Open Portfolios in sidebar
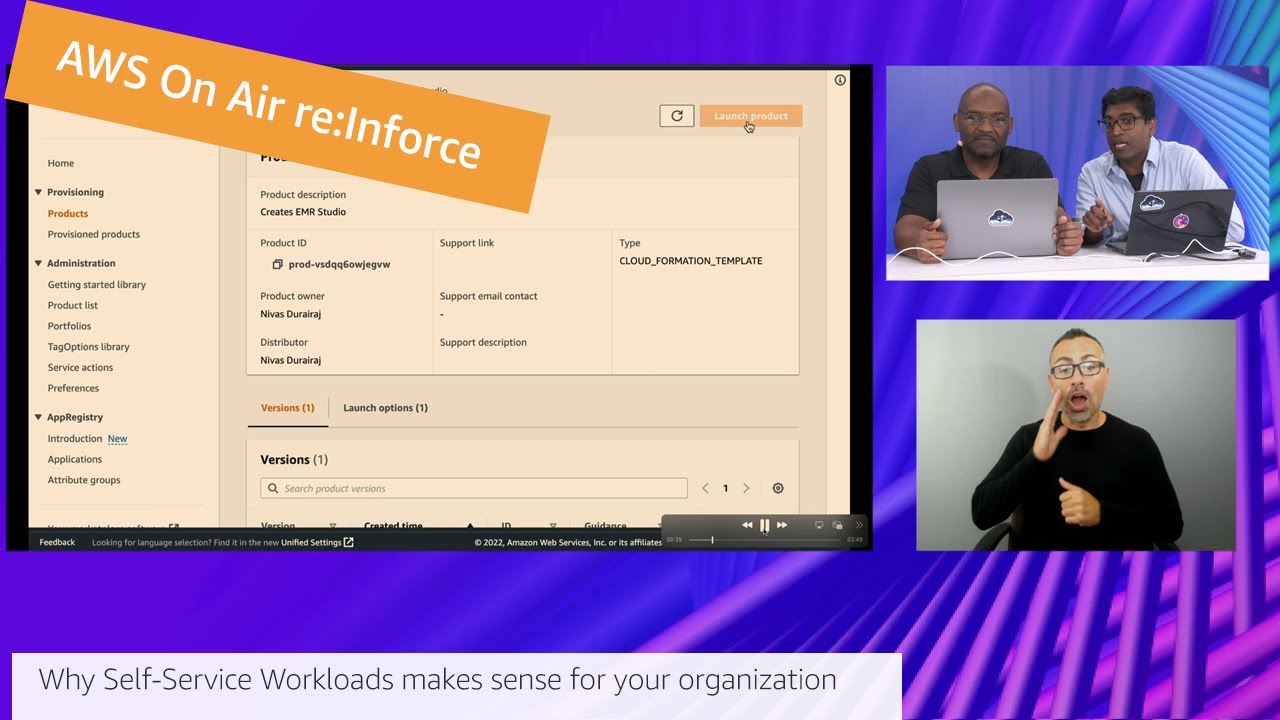The height and width of the screenshot is (720, 1280). [69, 326]
